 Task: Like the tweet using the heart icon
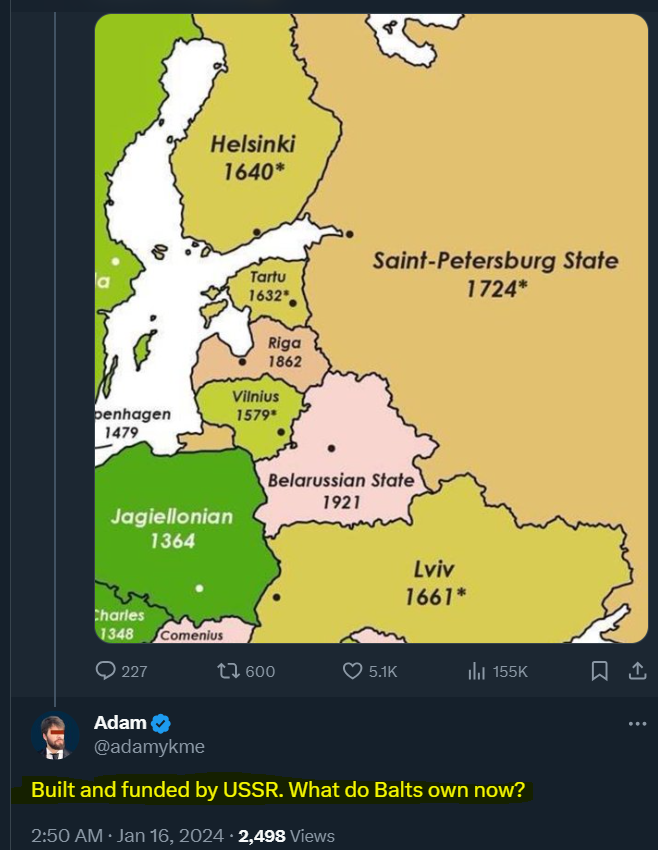point(353,671)
